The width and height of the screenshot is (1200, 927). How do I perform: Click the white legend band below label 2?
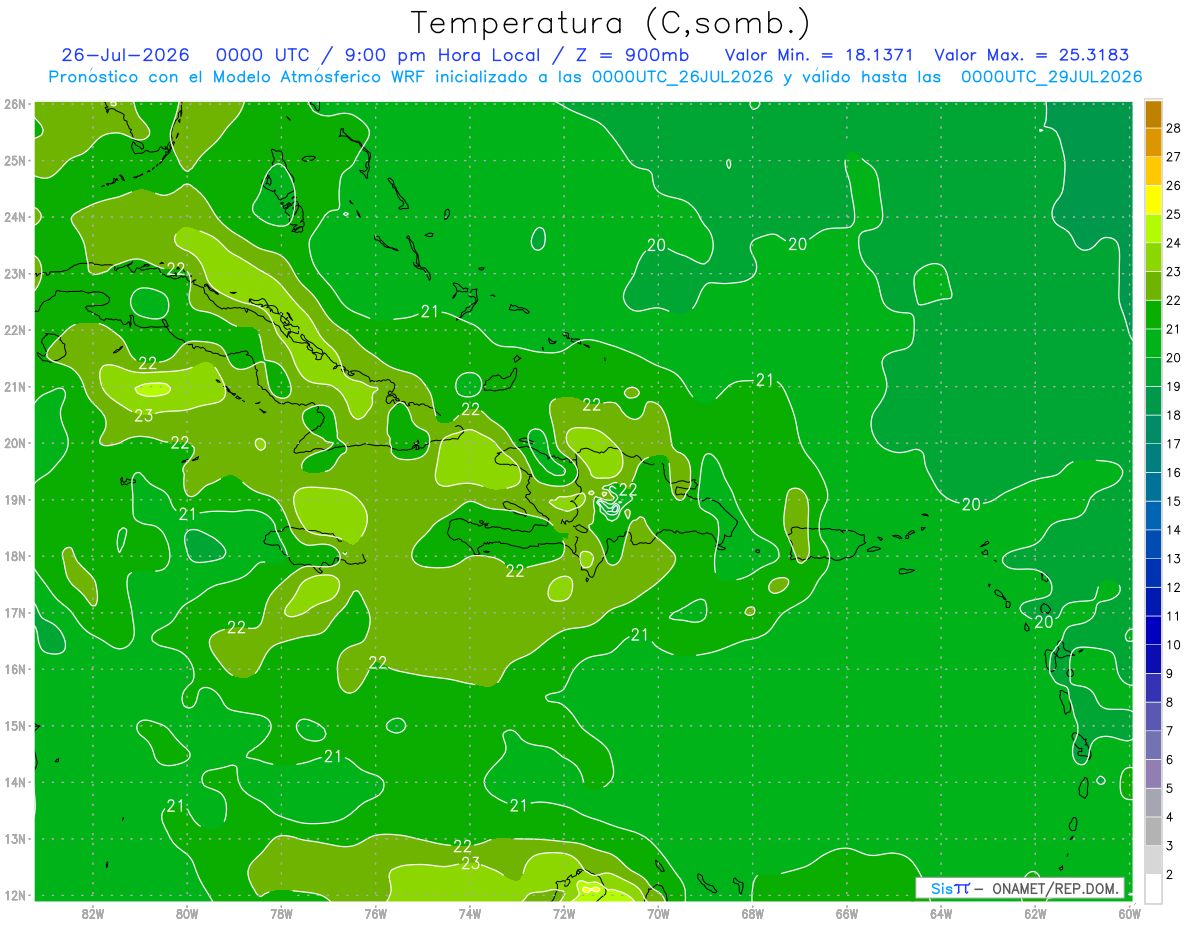tap(1154, 888)
